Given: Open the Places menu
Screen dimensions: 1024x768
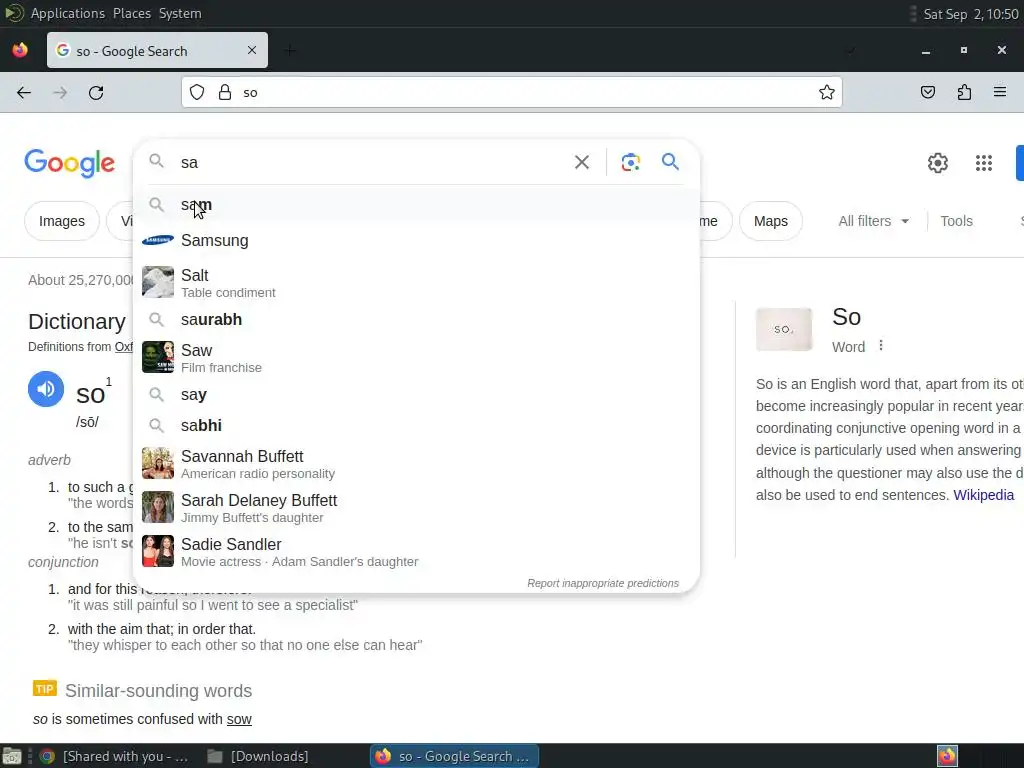Looking at the screenshot, I should pos(132,13).
